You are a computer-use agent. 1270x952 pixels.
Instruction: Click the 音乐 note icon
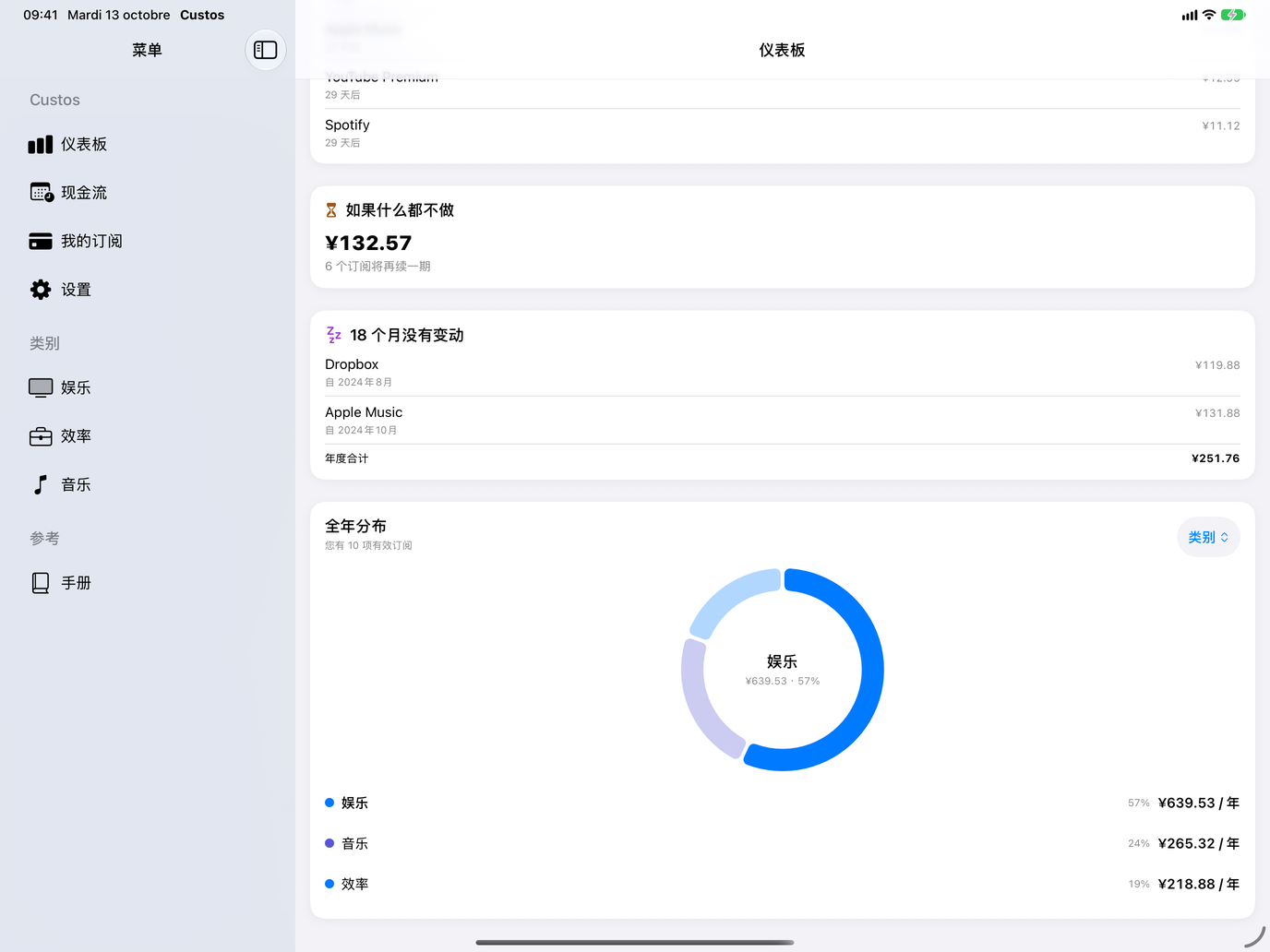(x=41, y=484)
